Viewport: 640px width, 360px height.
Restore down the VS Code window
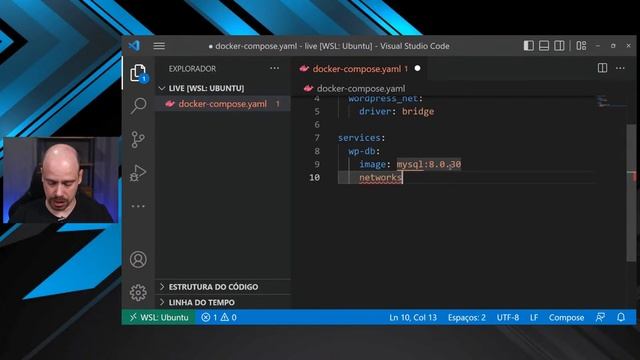click(613, 46)
